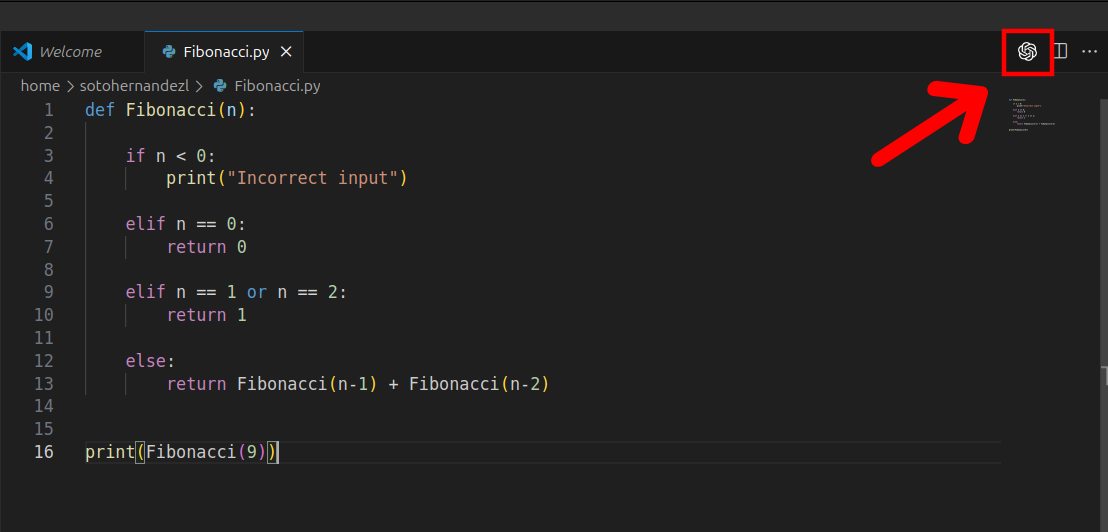
Task: Click the text "def Fibonacci(n):"
Action: [171, 110]
